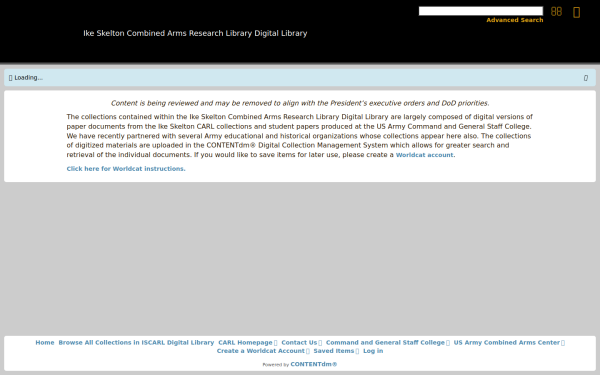Open the CARL Homepage link
This screenshot has height=375, width=600.
[248, 342]
